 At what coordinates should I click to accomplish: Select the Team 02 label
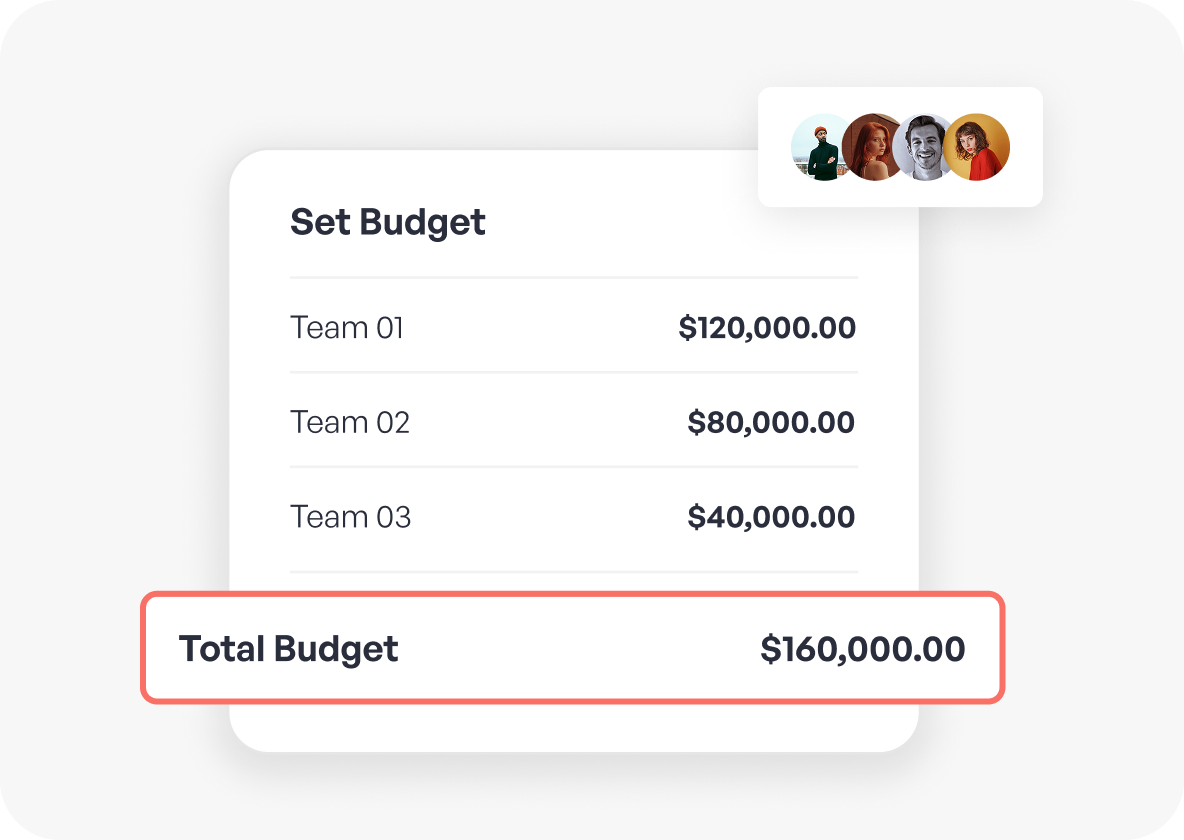pos(350,422)
